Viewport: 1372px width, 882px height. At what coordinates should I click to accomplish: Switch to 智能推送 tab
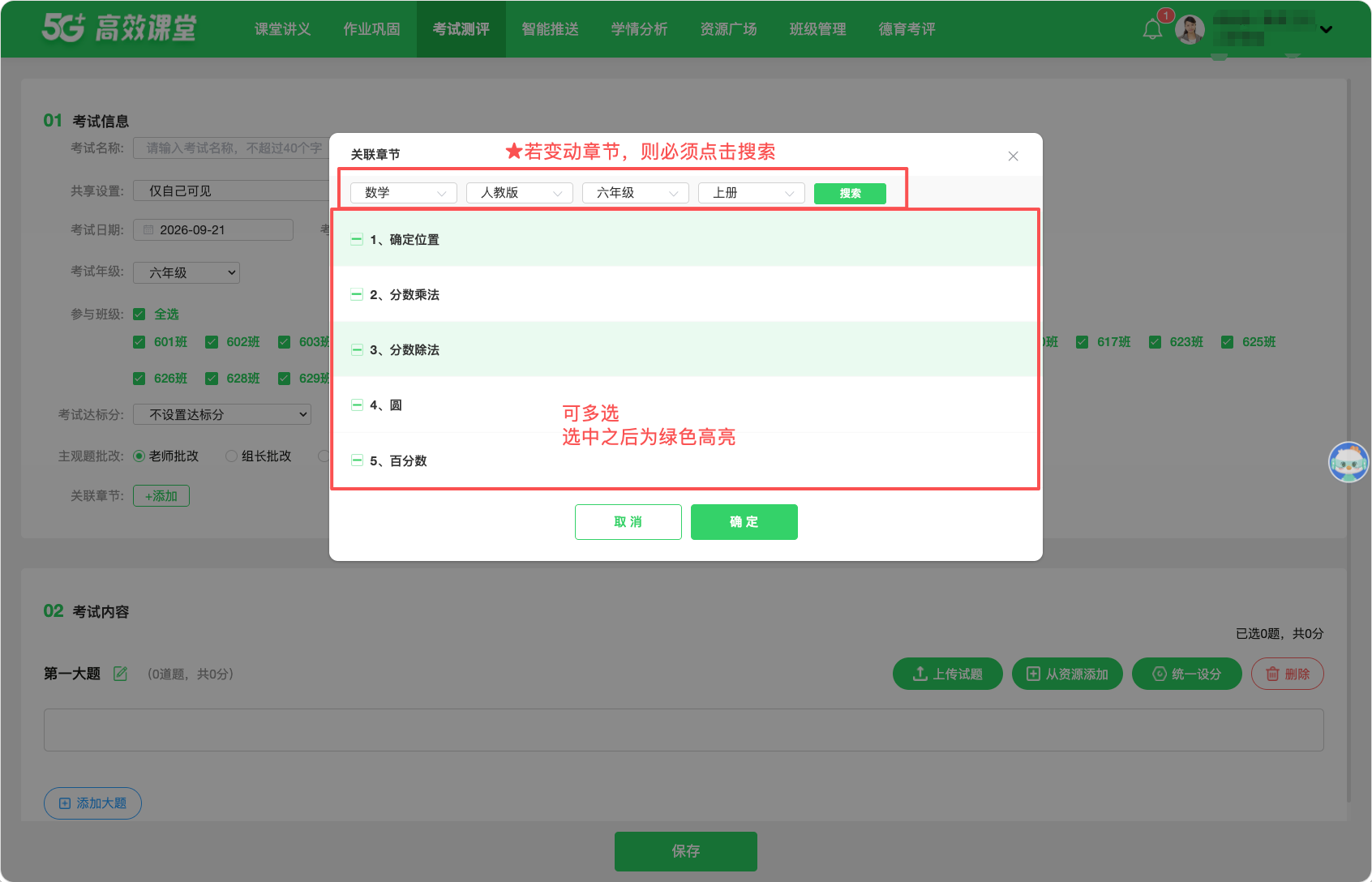pyautogui.click(x=551, y=29)
